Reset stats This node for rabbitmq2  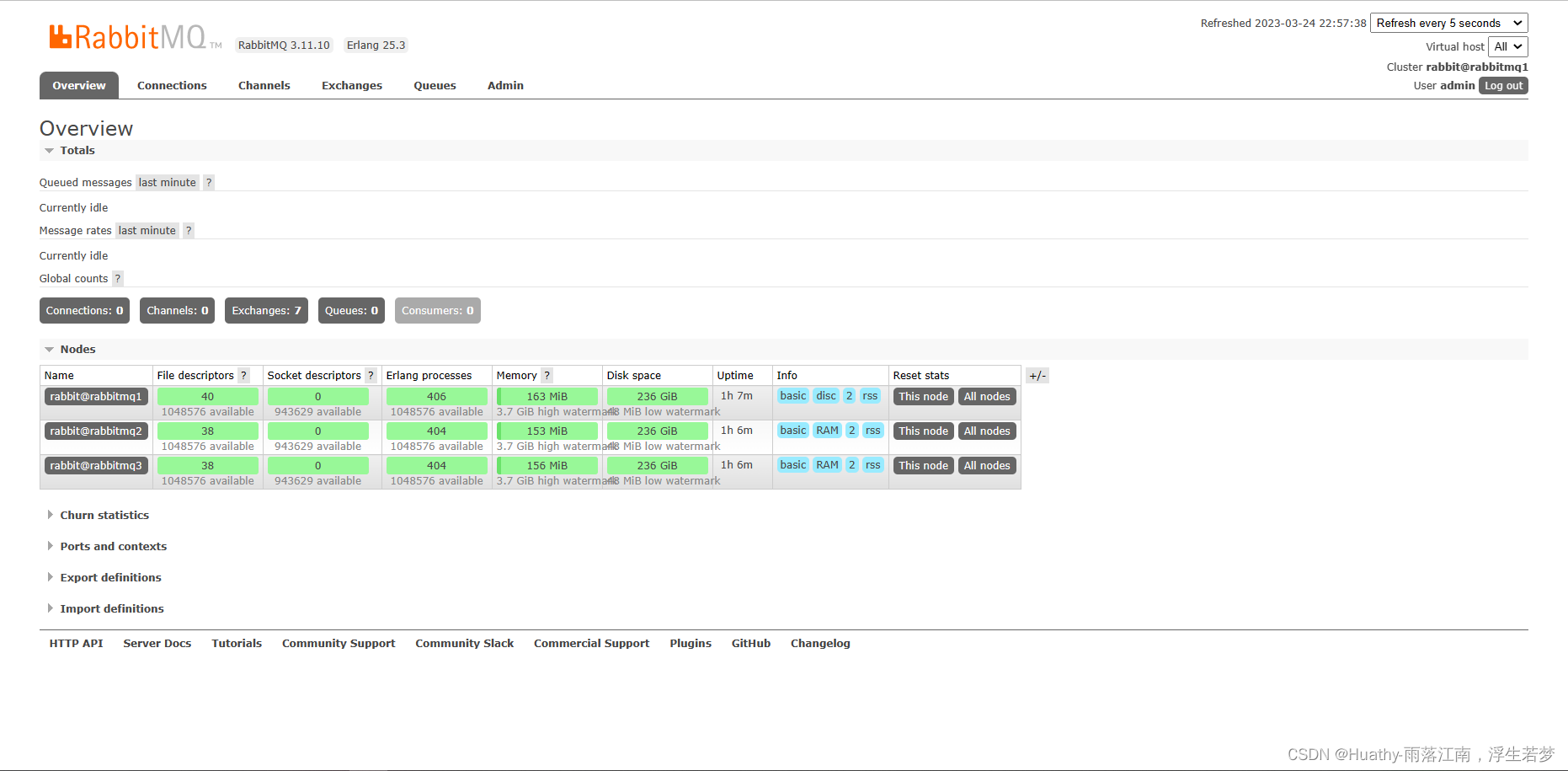923,431
